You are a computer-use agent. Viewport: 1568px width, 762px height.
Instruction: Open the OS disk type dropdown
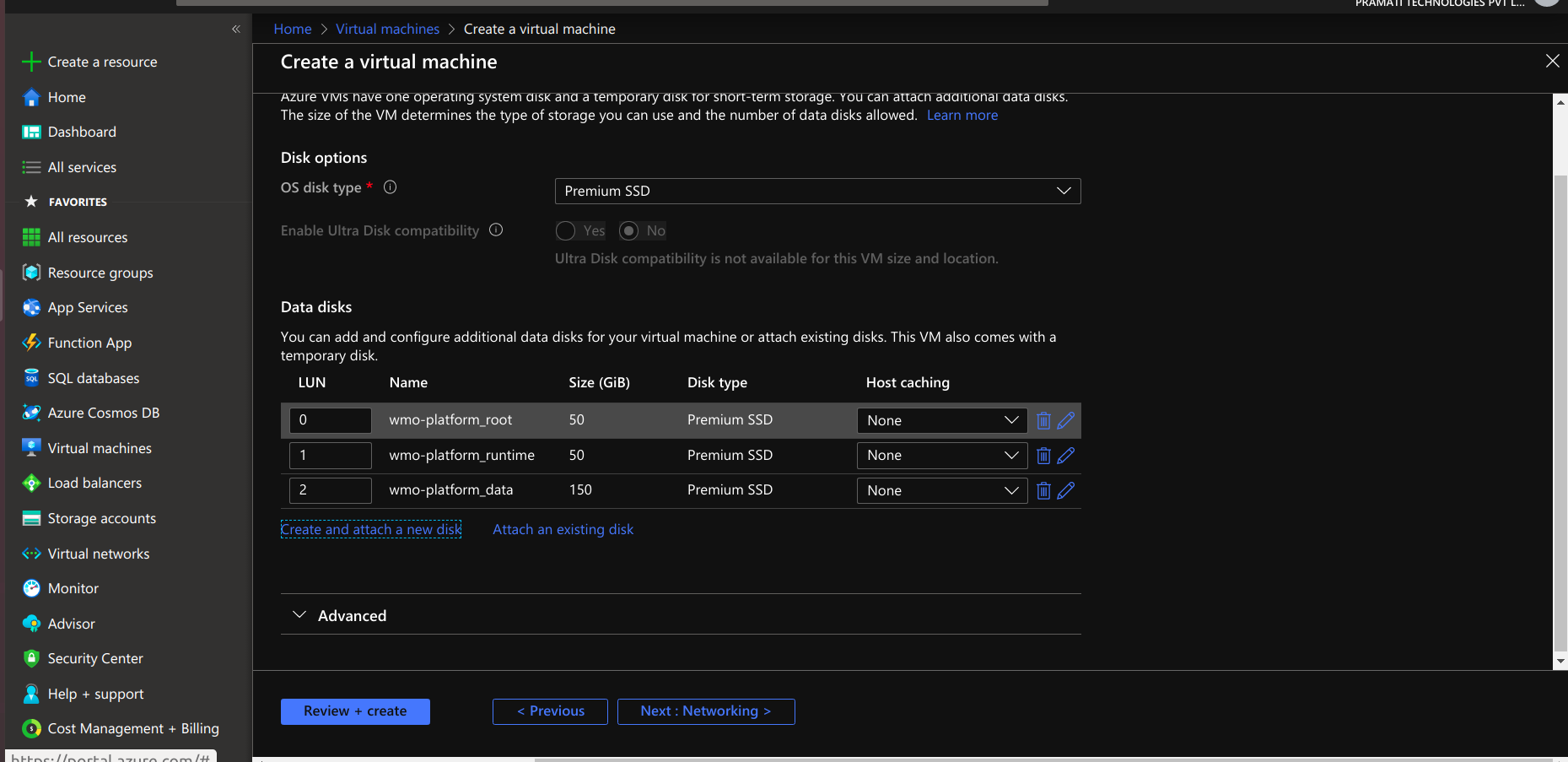click(817, 192)
